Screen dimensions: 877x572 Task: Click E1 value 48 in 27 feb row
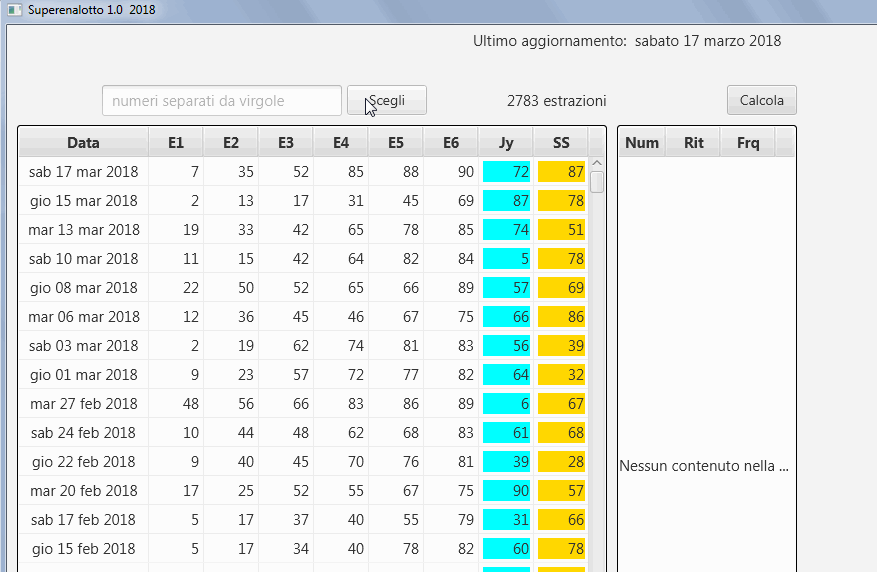tap(191, 404)
